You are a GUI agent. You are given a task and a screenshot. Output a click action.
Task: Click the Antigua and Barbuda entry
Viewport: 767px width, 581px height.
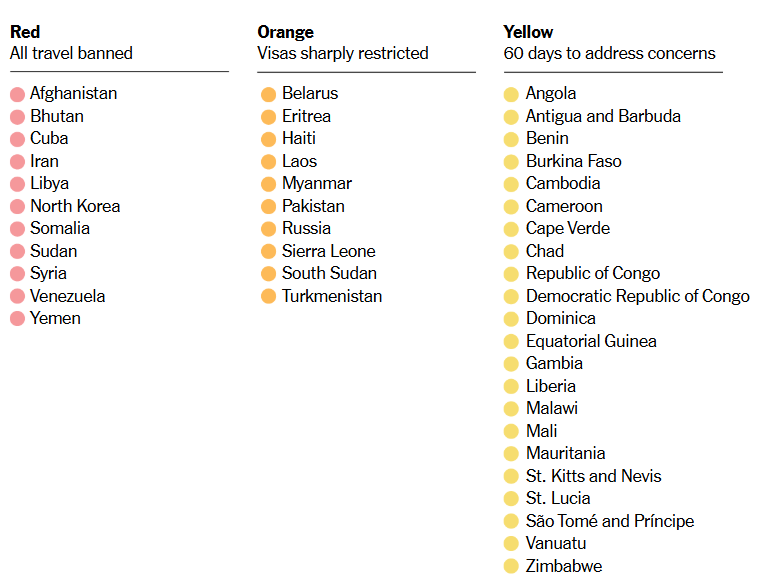(x=603, y=116)
